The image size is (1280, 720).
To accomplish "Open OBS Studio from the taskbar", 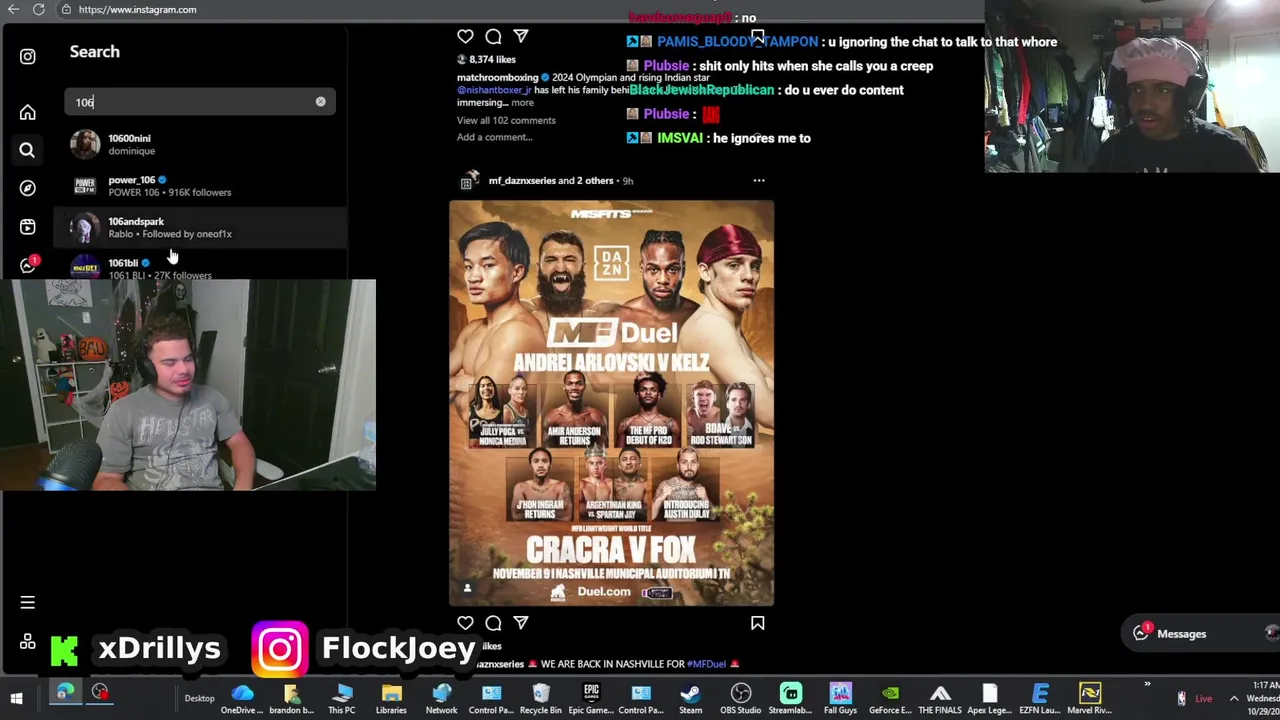I will tap(741, 698).
